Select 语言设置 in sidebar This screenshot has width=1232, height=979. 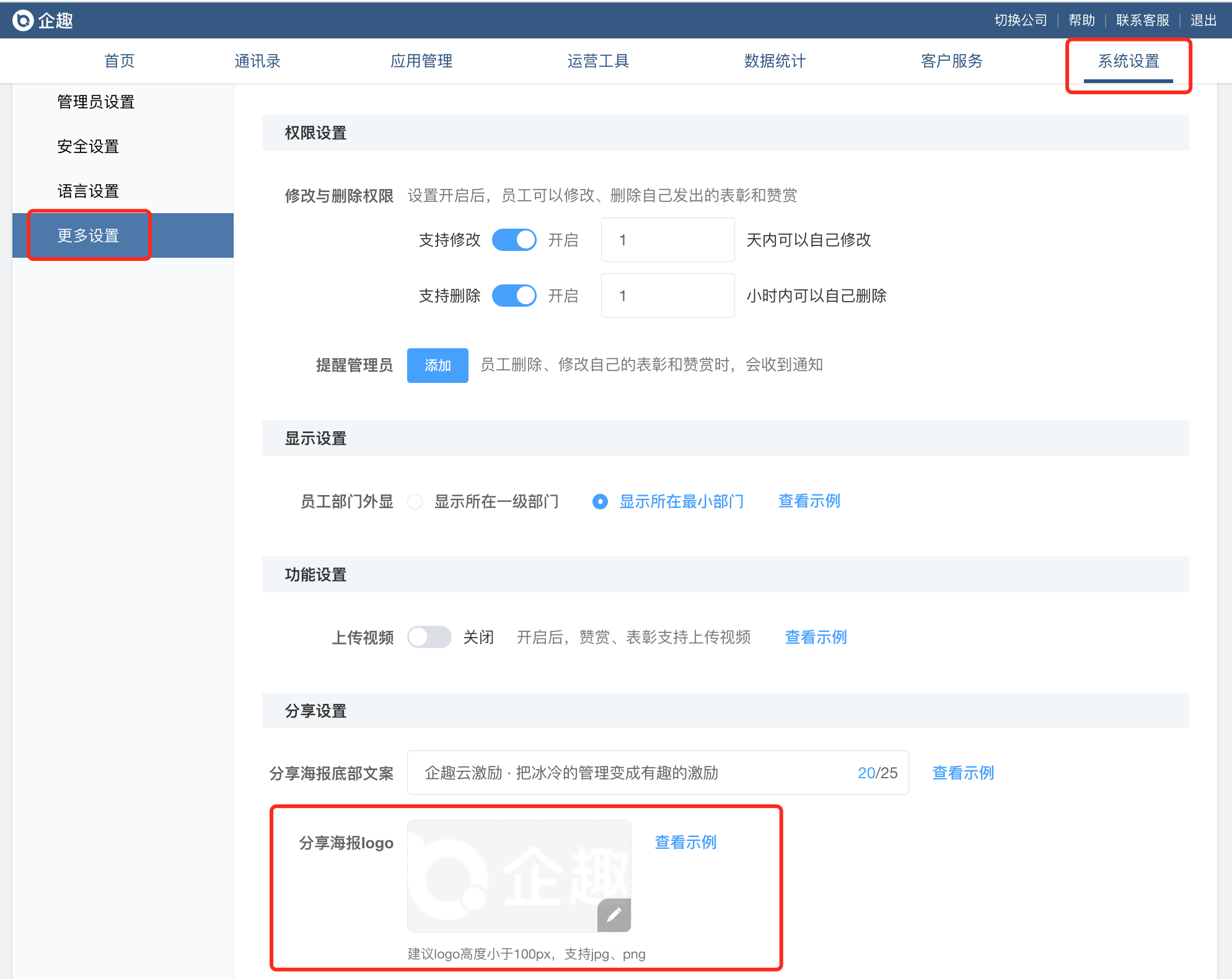pyautogui.click(x=88, y=191)
